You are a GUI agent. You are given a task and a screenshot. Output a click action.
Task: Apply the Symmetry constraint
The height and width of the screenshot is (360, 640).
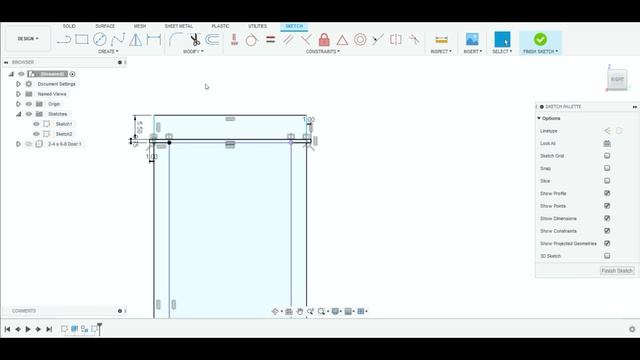[x=396, y=40]
